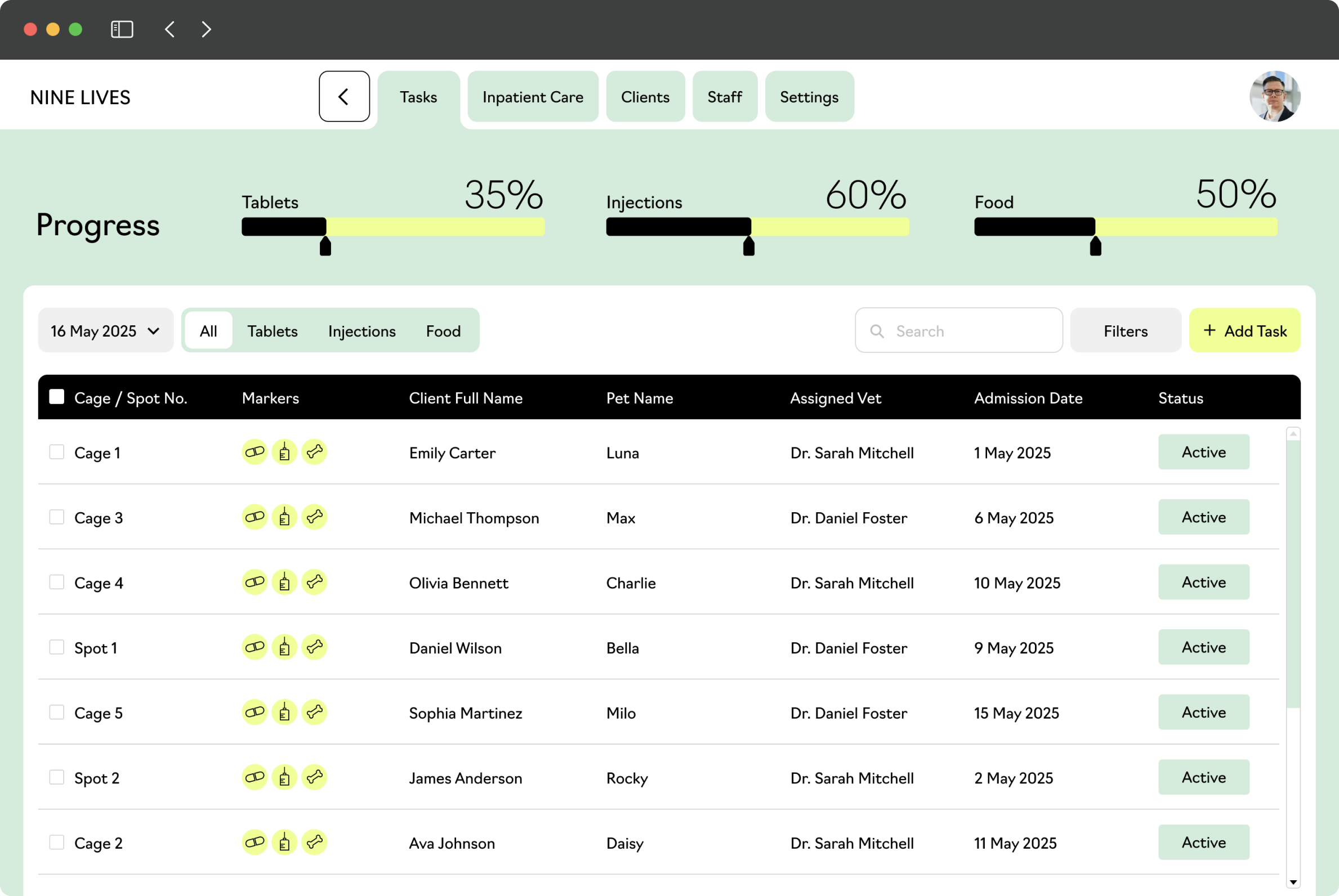Check the Cage 2 row checkbox
Screen dimensions: 1339x896
click(57, 843)
